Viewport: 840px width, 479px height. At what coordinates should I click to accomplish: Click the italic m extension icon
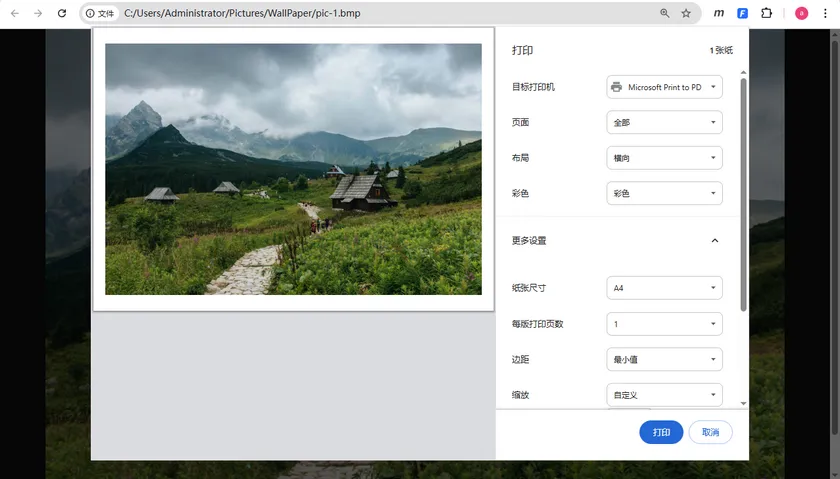(719, 13)
